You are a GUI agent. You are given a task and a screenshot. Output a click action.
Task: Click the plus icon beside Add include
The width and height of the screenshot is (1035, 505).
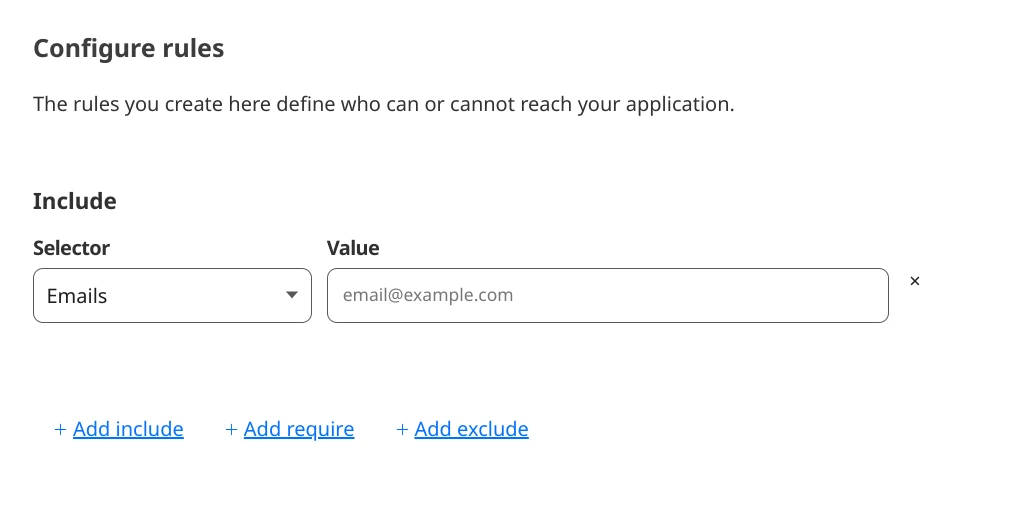(x=60, y=430)
